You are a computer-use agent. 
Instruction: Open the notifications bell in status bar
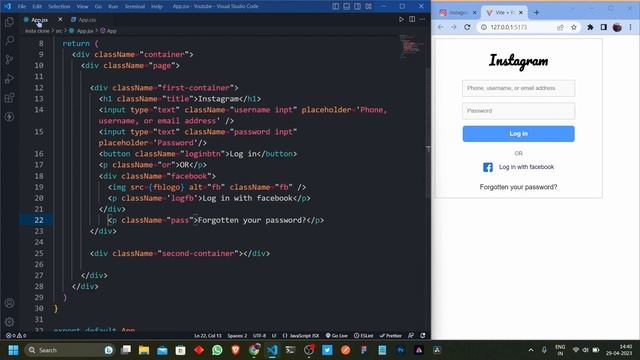(423, 336)
